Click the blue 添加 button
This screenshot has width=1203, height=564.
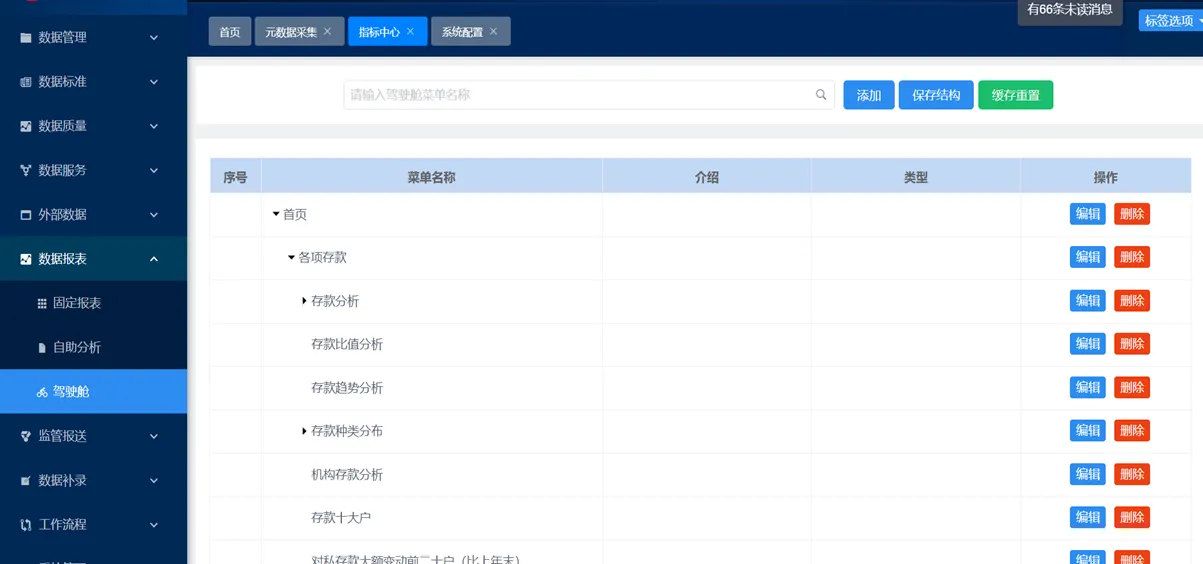click(868, 95)
